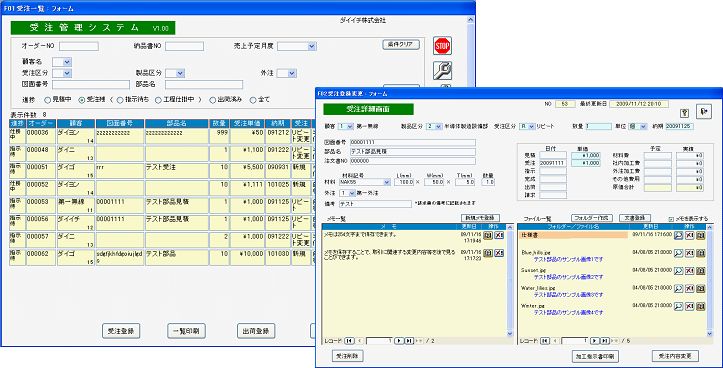Click the オーダーNO input field

click(78, 46)
